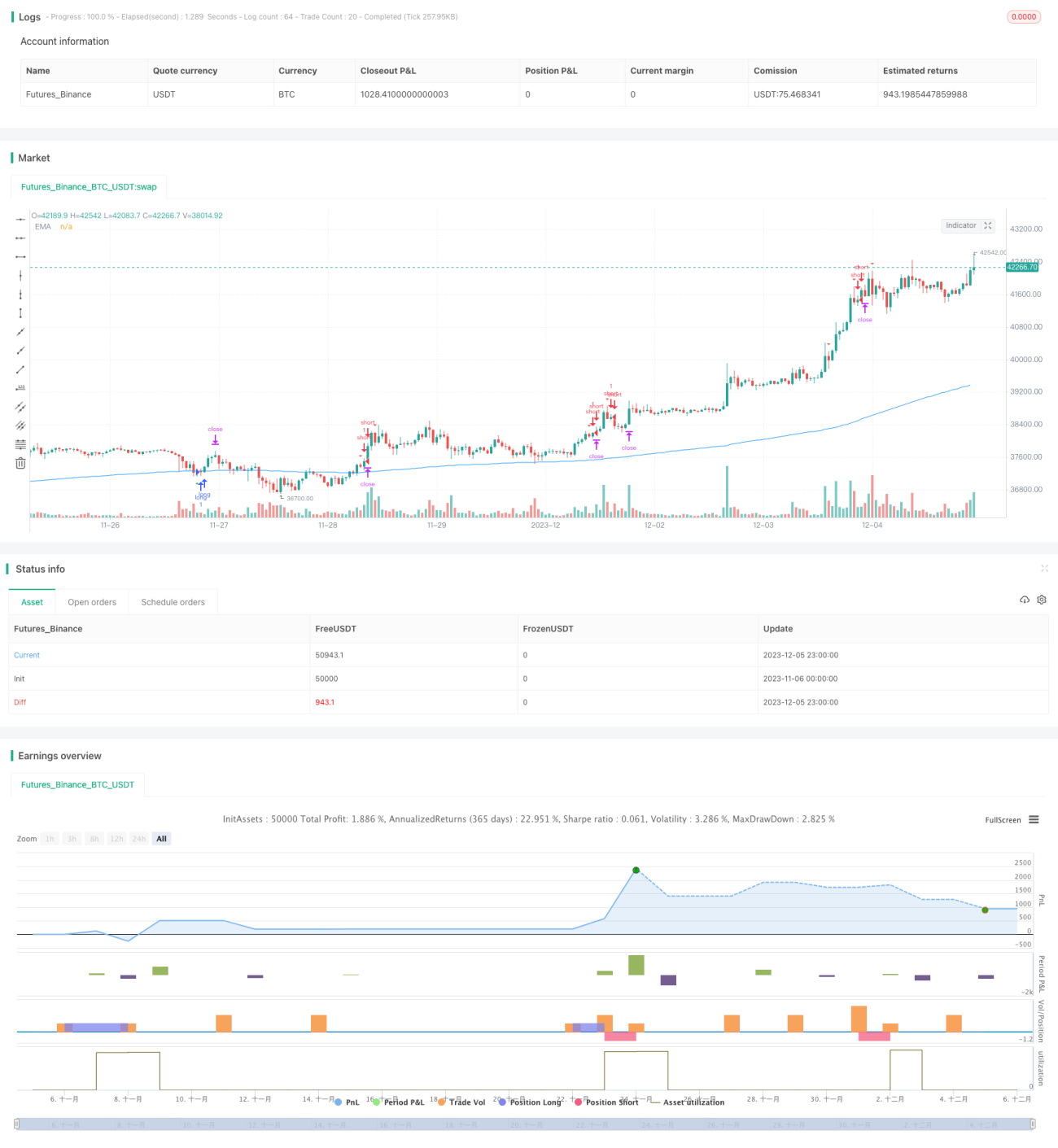The image size is (1058, 1148).
Task: Click the Init update time 2023-11-06 00:00:00
Action: click(x=801, y=679)
